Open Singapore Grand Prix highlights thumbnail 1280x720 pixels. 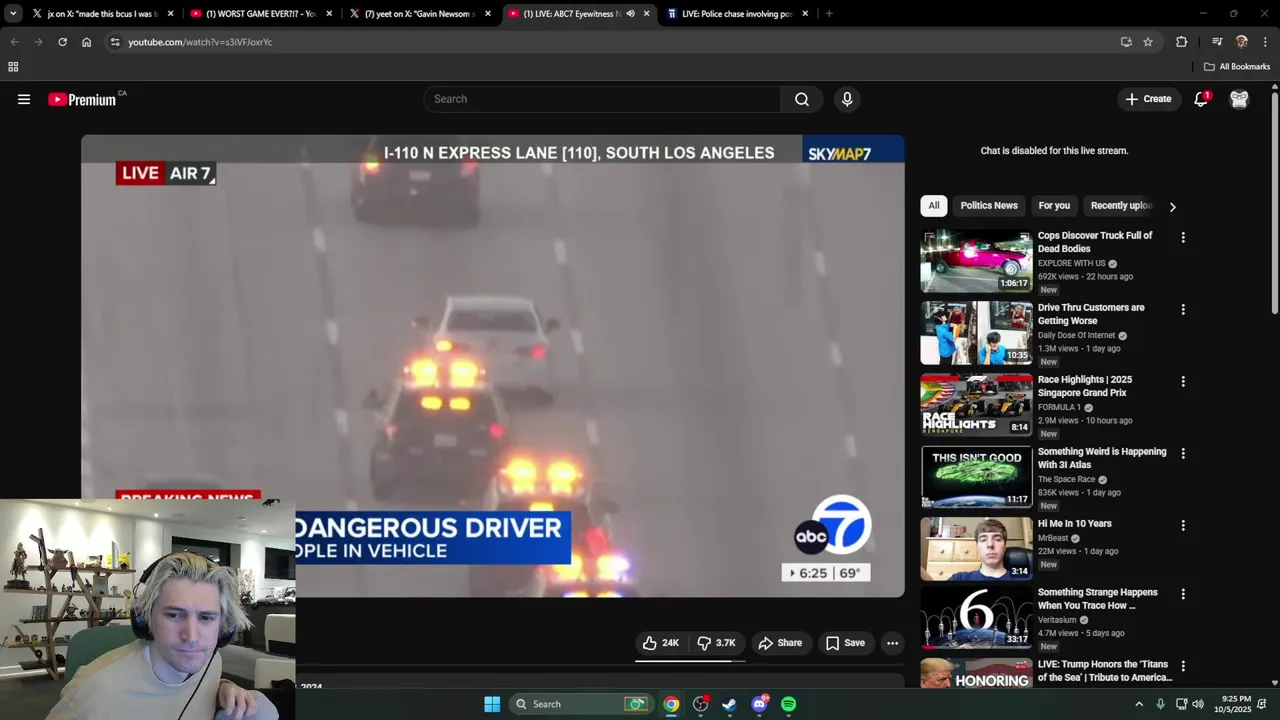click(976, 405)
